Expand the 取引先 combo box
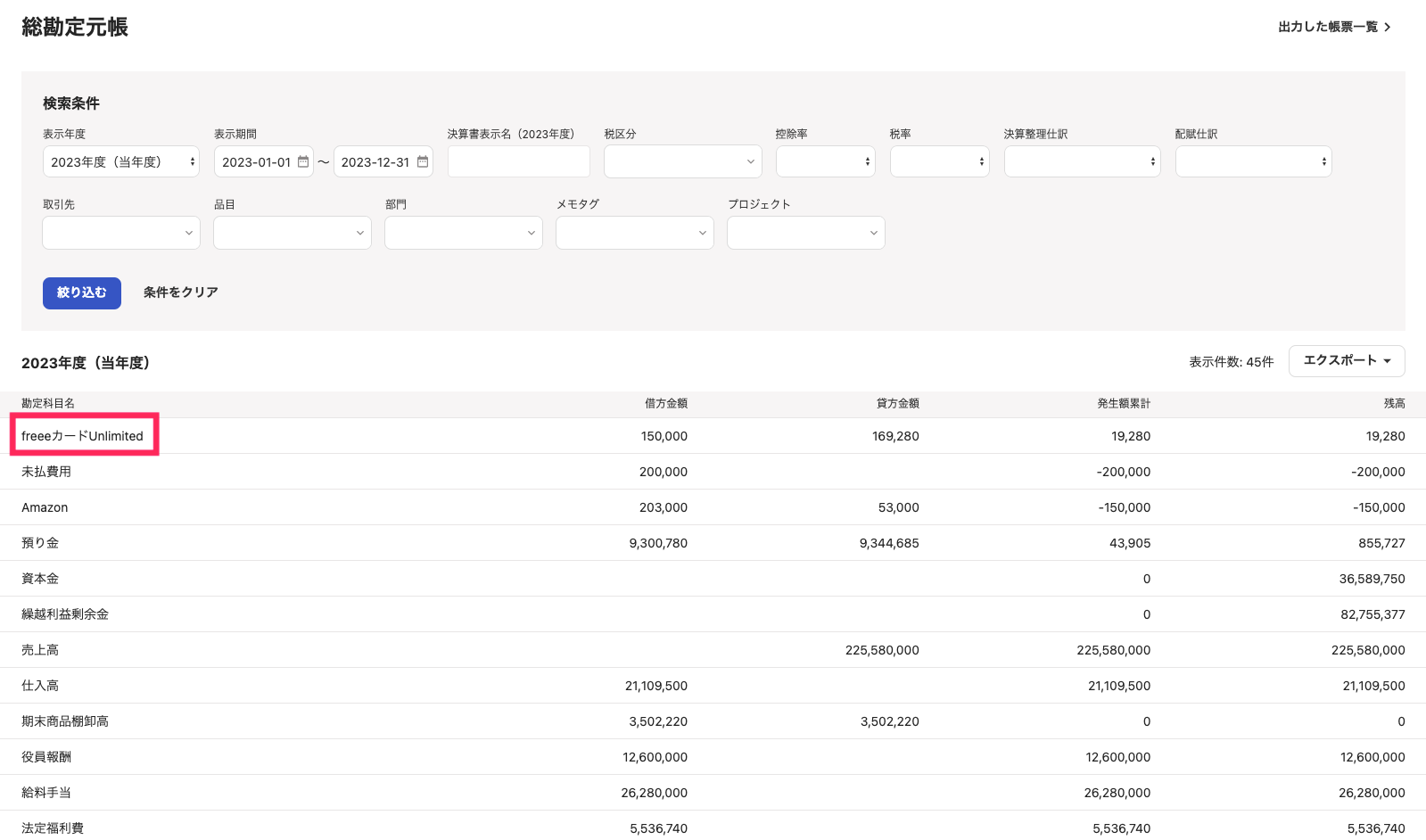 [121, 233]
